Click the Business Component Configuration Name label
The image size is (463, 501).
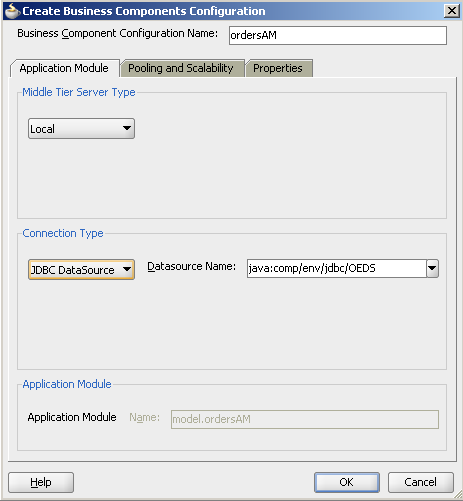[x=117, y=33]
